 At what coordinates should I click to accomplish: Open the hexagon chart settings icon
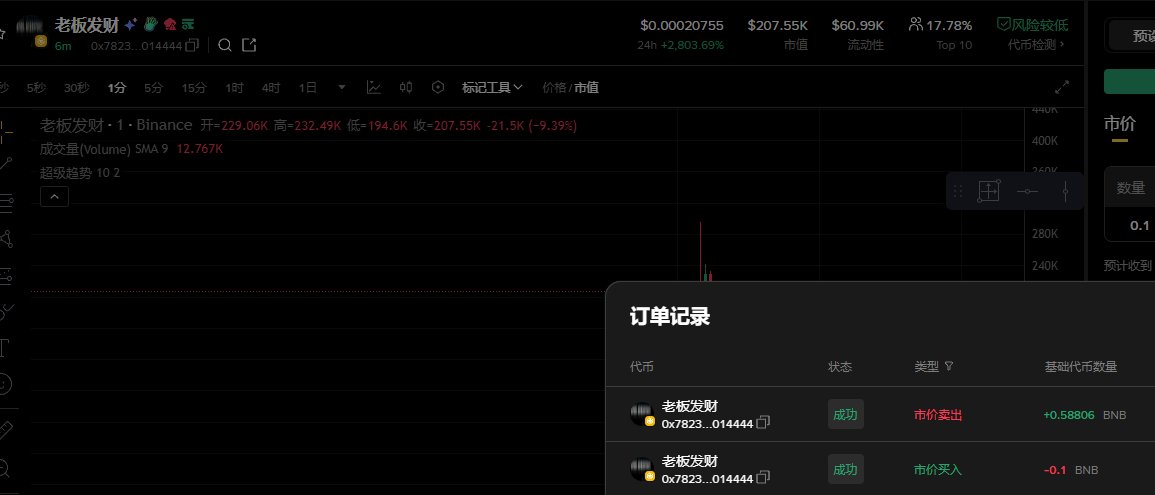[x=438, y=88]
